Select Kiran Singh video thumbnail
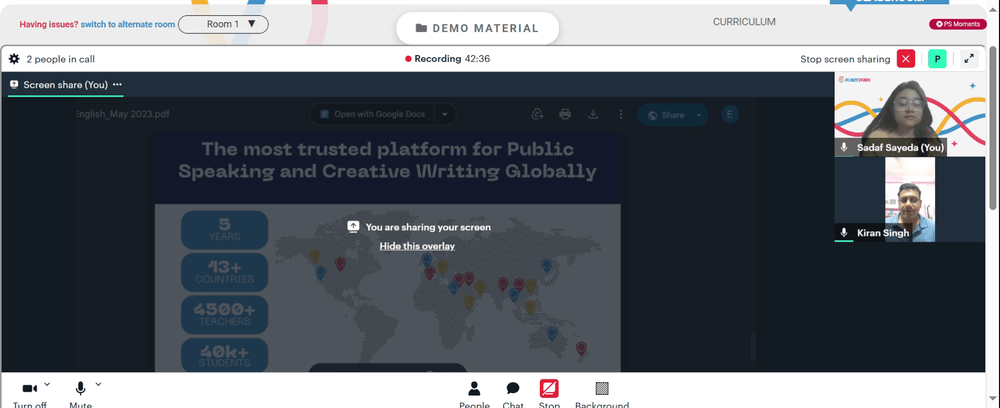Image resolution: width=1000 pixels, height=408 pixels. (x=910, y=200)
